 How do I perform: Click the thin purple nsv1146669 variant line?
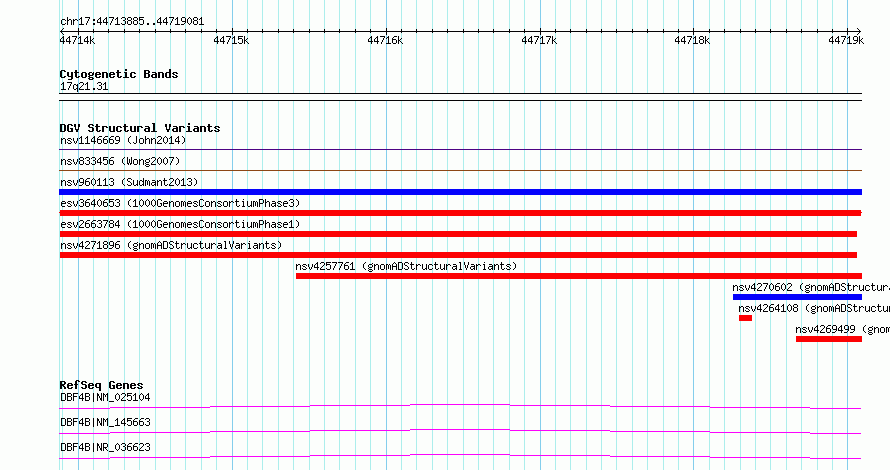pos(460,150)
